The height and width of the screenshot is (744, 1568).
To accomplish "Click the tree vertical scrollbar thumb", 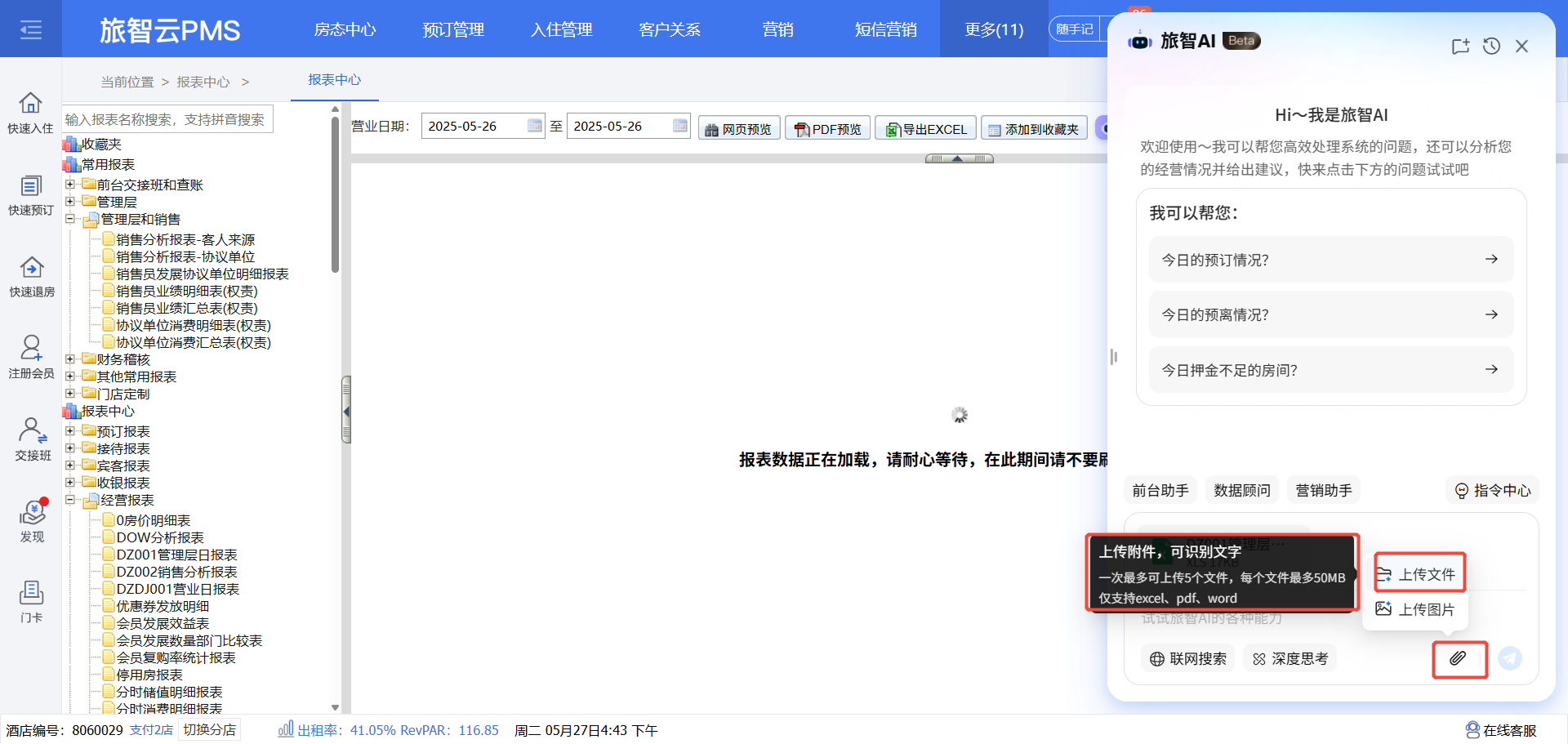I will [x=335, y=194].
